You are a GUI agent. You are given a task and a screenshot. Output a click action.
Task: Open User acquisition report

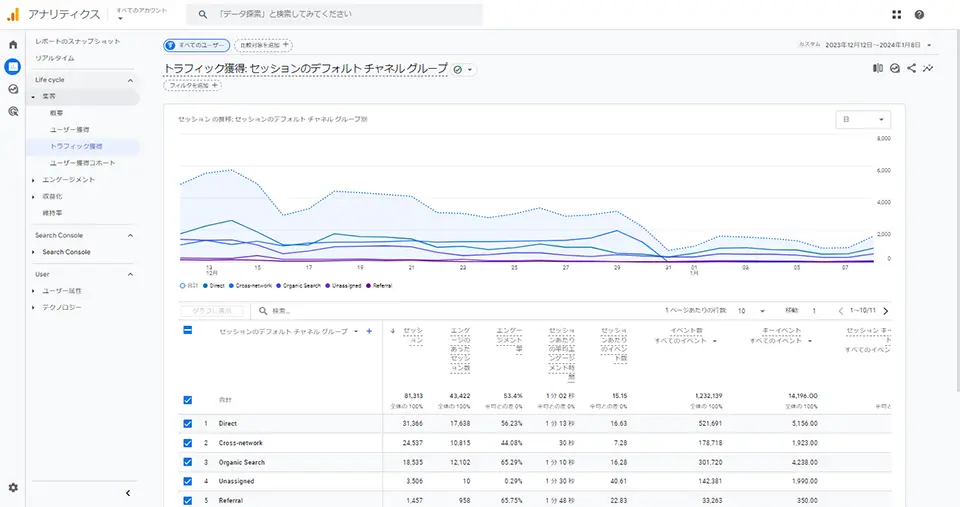pyautogui.click(x=70, y=130)
